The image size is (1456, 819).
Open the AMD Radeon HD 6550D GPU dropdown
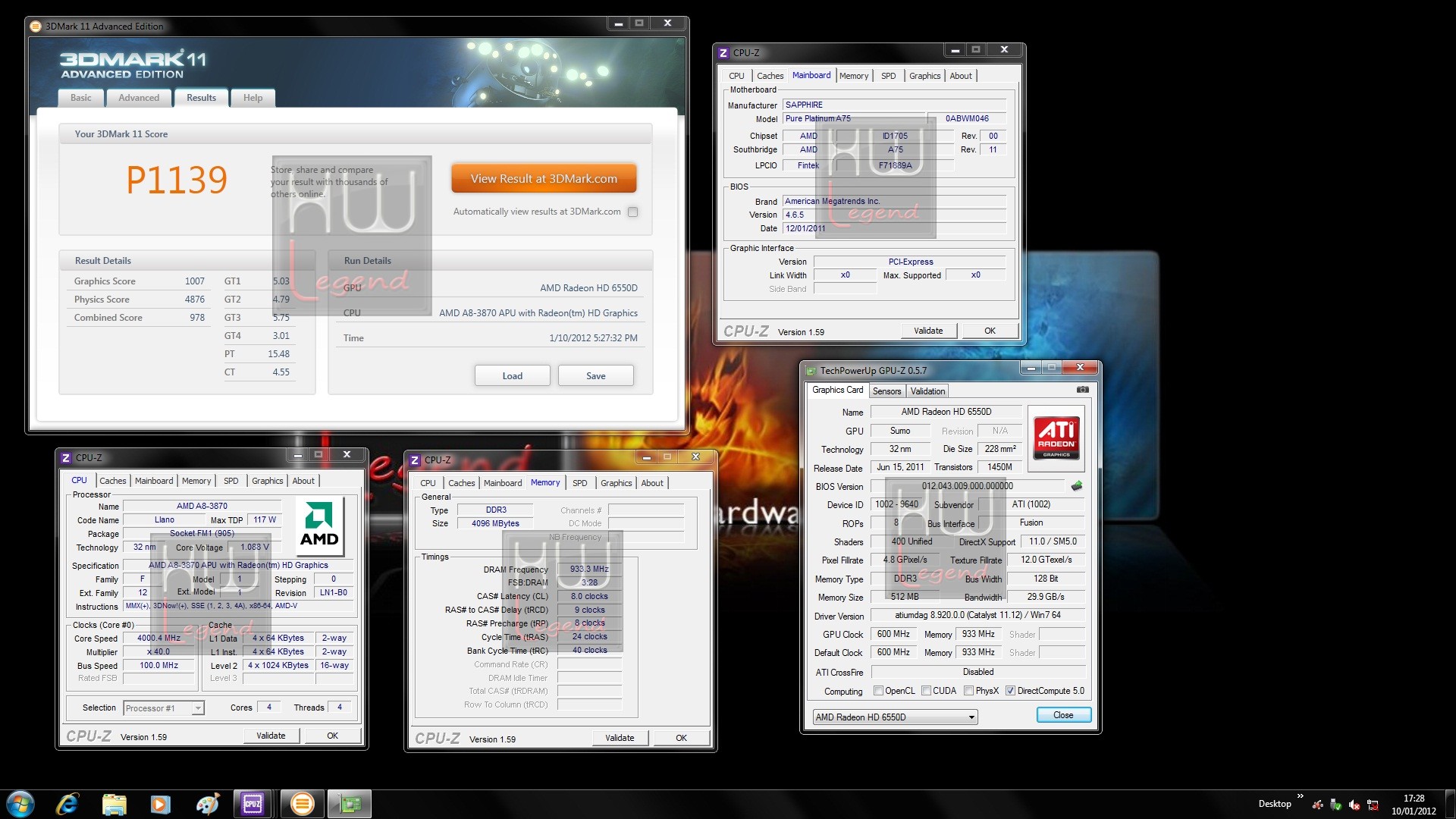[x=895, y=717]
